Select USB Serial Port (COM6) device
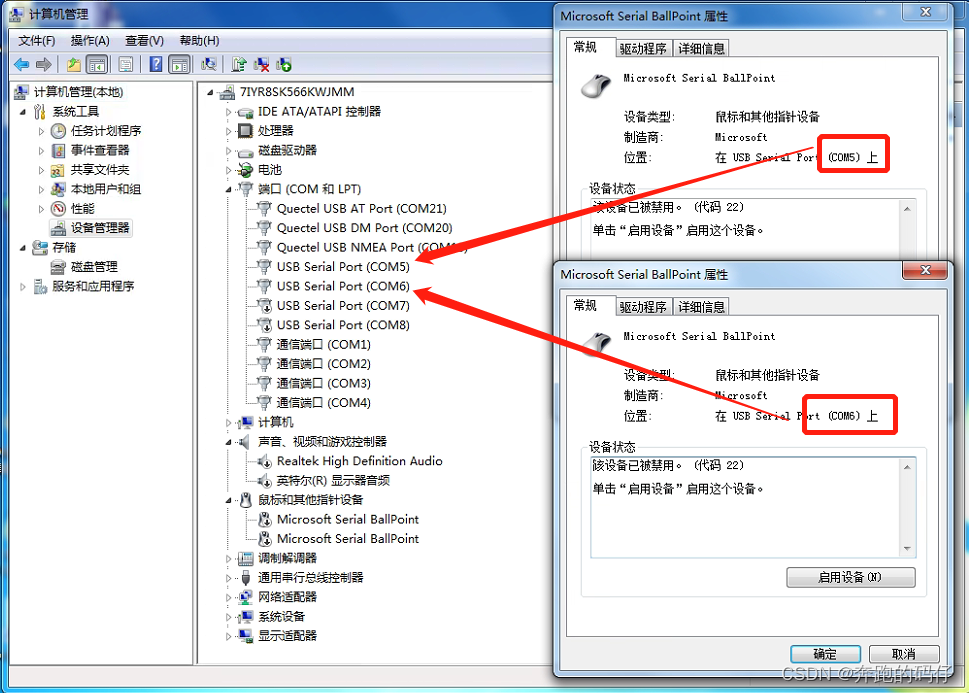Image resolution: width=969 pixels, height=693 pixels. (x=343, y=286)
